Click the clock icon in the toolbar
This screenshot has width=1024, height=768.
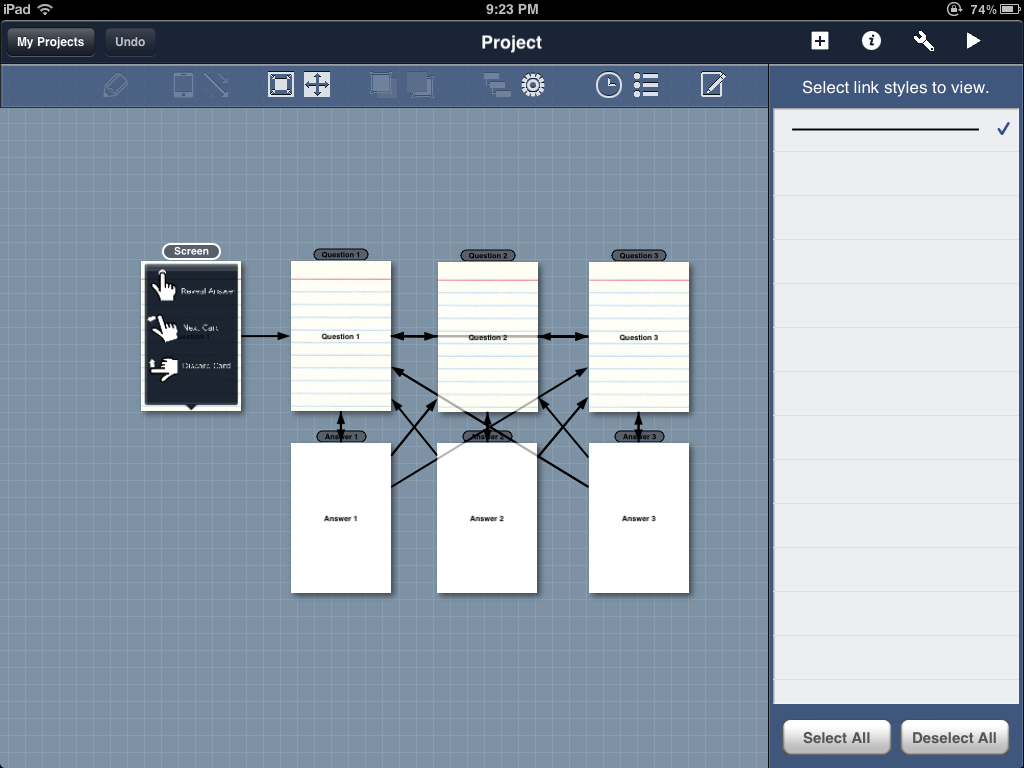click(x=608, y=86)
